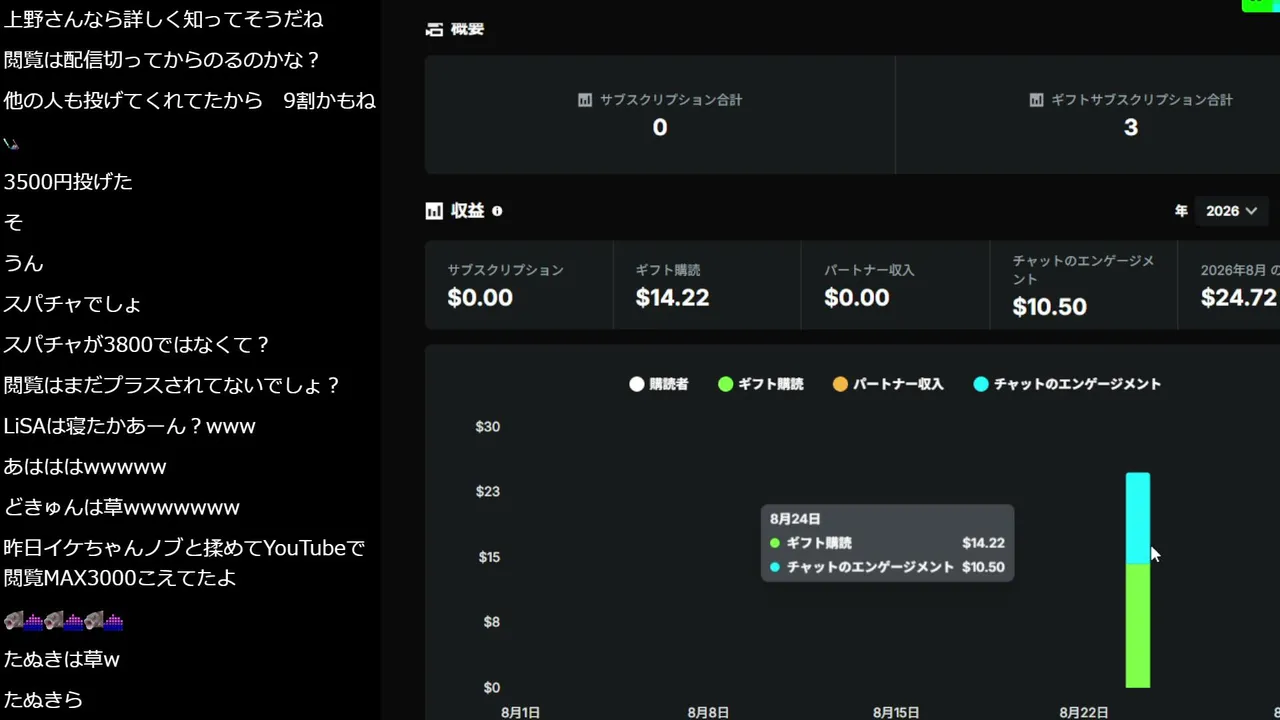Toggle the パートナー収入 legend series

click(x=888, y=384)
